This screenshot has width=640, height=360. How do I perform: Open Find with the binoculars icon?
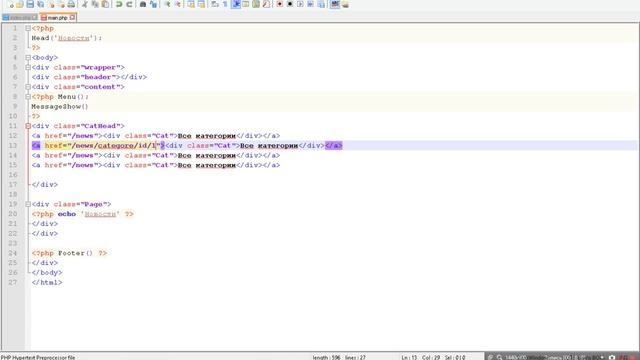[143, 4]
